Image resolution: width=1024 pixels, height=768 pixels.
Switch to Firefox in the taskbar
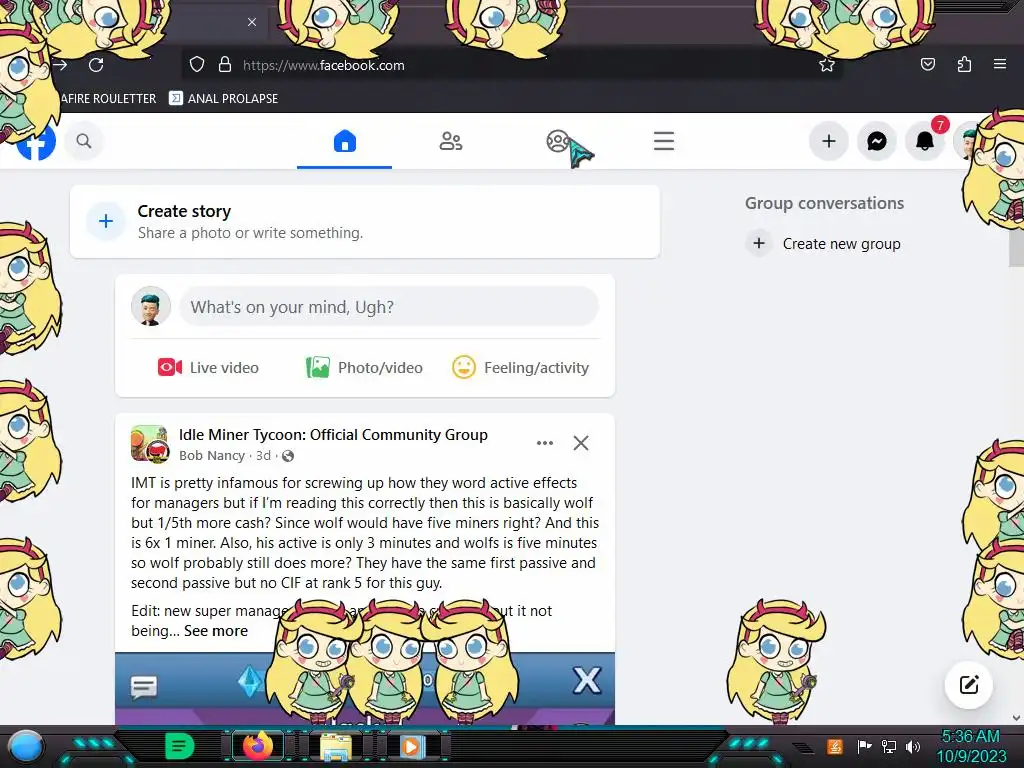[x=257, y=746]
